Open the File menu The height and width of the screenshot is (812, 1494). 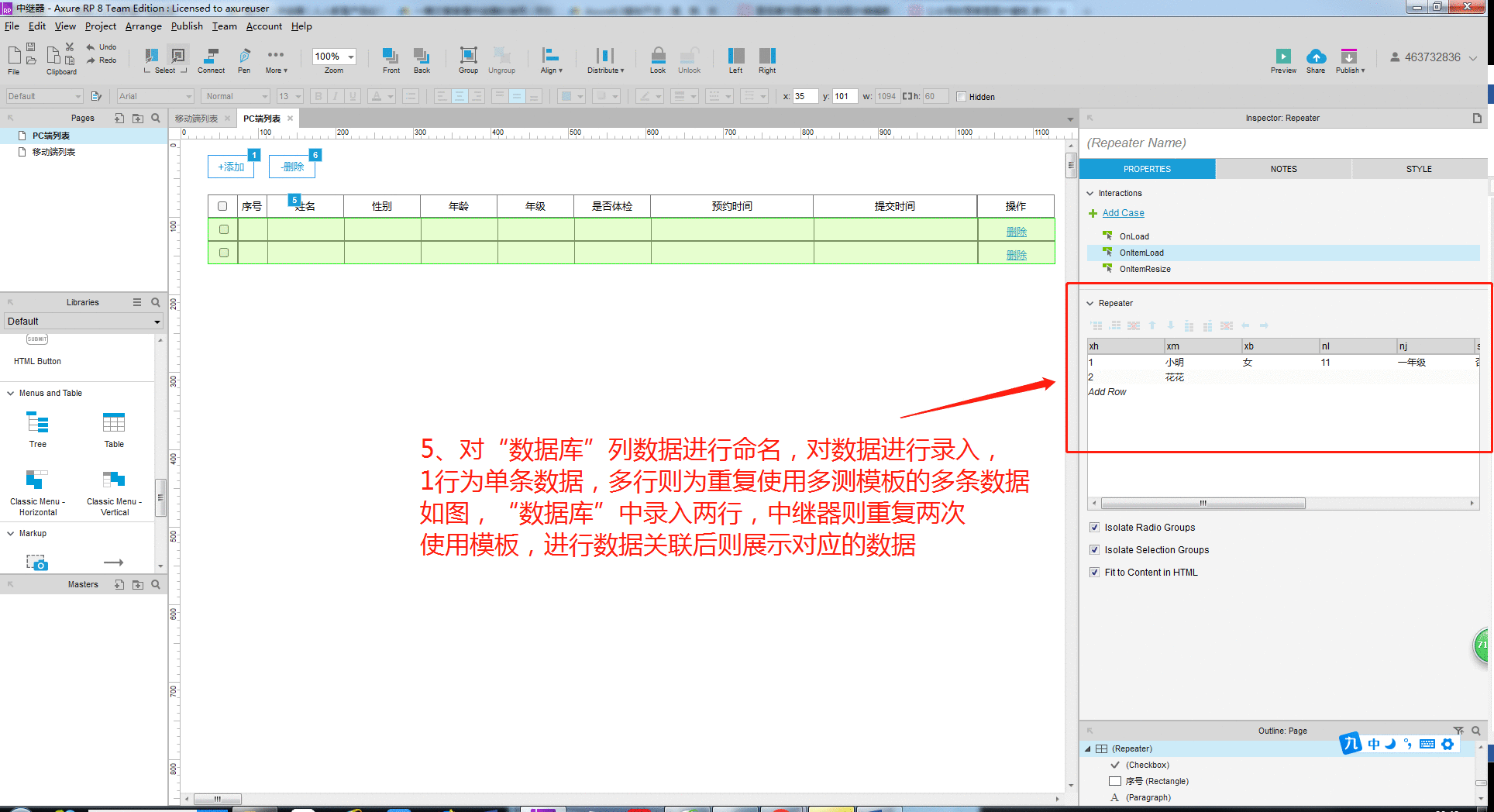(12, 26)
